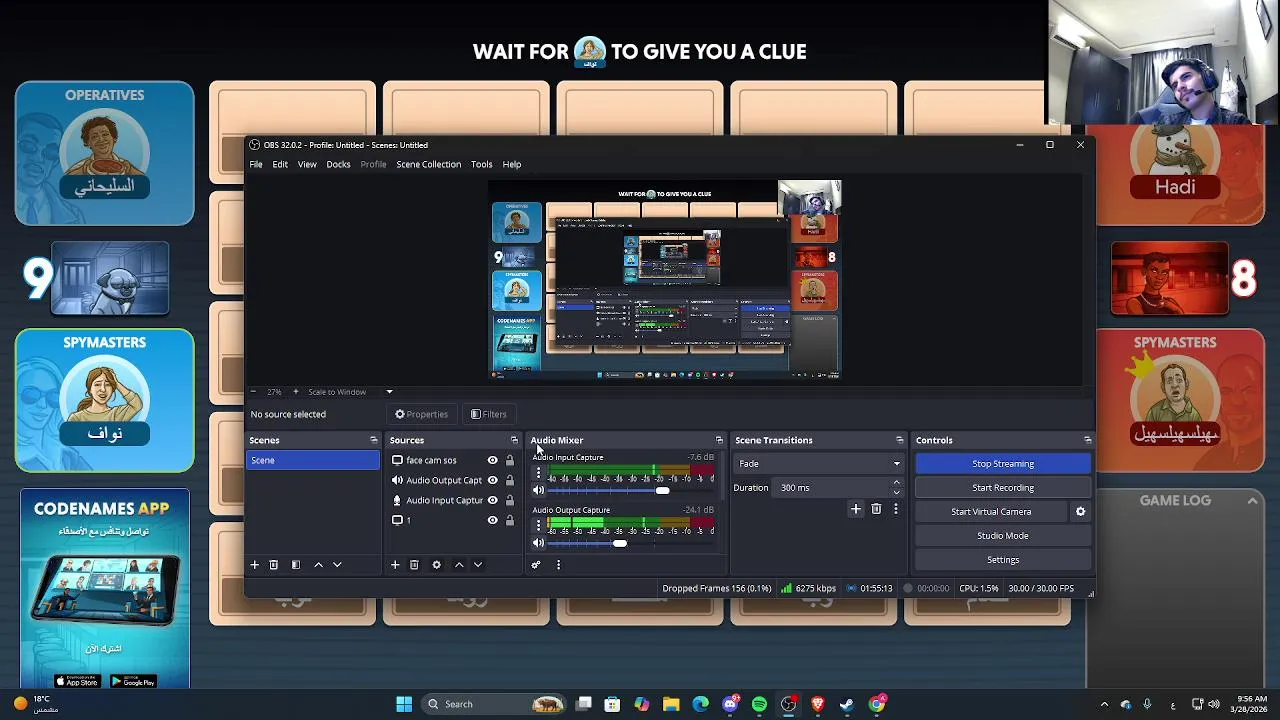
Task: Open Audio Input Capture options dots
Action: click(x=538, y=472)
